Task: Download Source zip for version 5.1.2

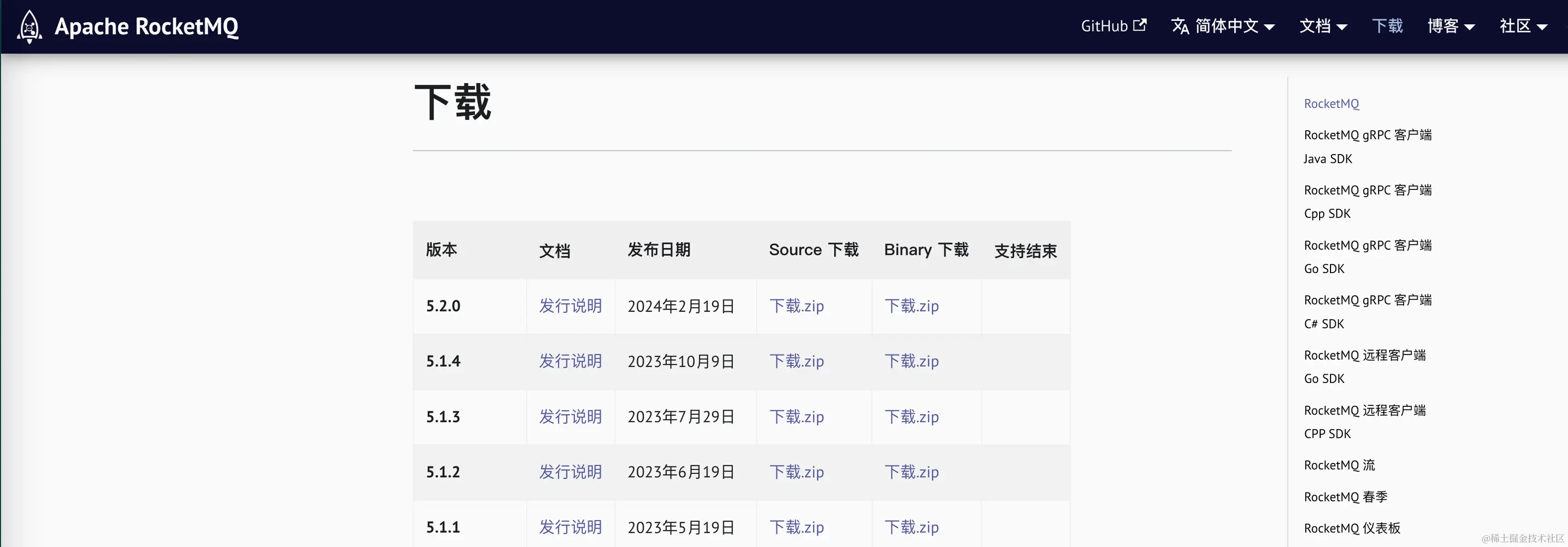Action: [797, 472]
